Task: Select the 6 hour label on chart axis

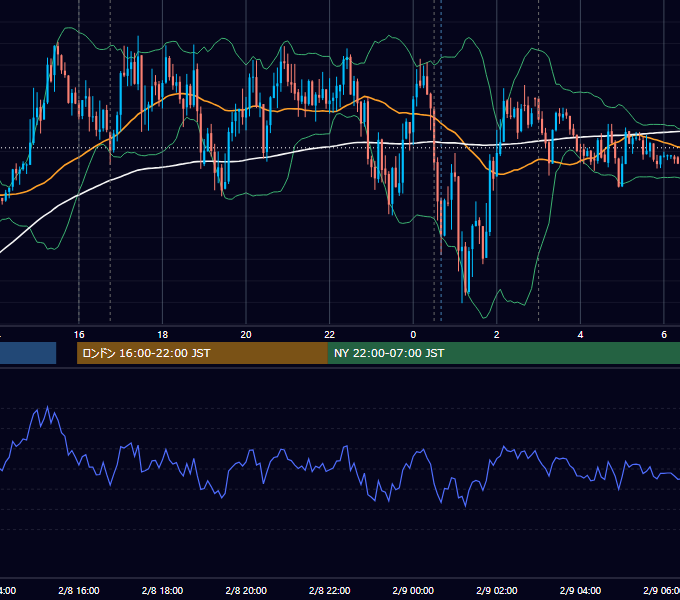Action: (664, 335)
